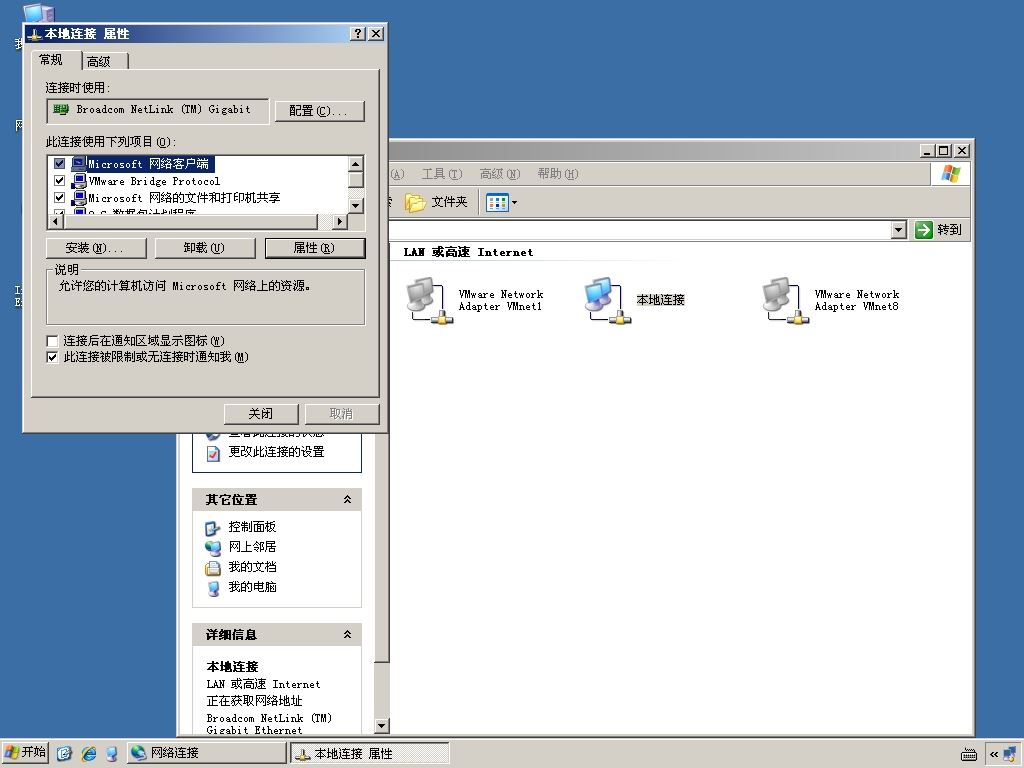Click the Microsoft 网络客户端 component icon
The width and height of the screenshot is (1024, 768).
tap(78, 164)
